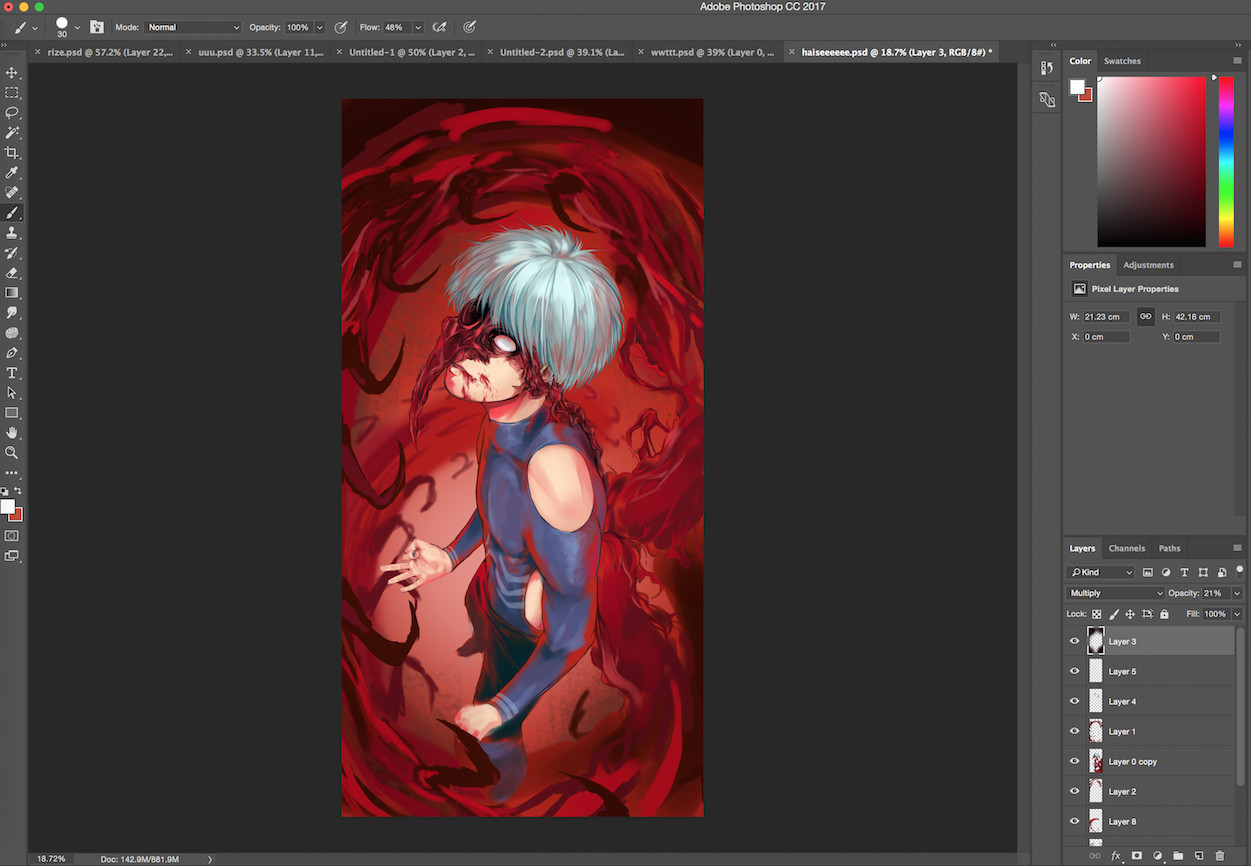The image size is (1251, 866).
Task: Select the Smudge tool
Action: (x=12, y=313)
